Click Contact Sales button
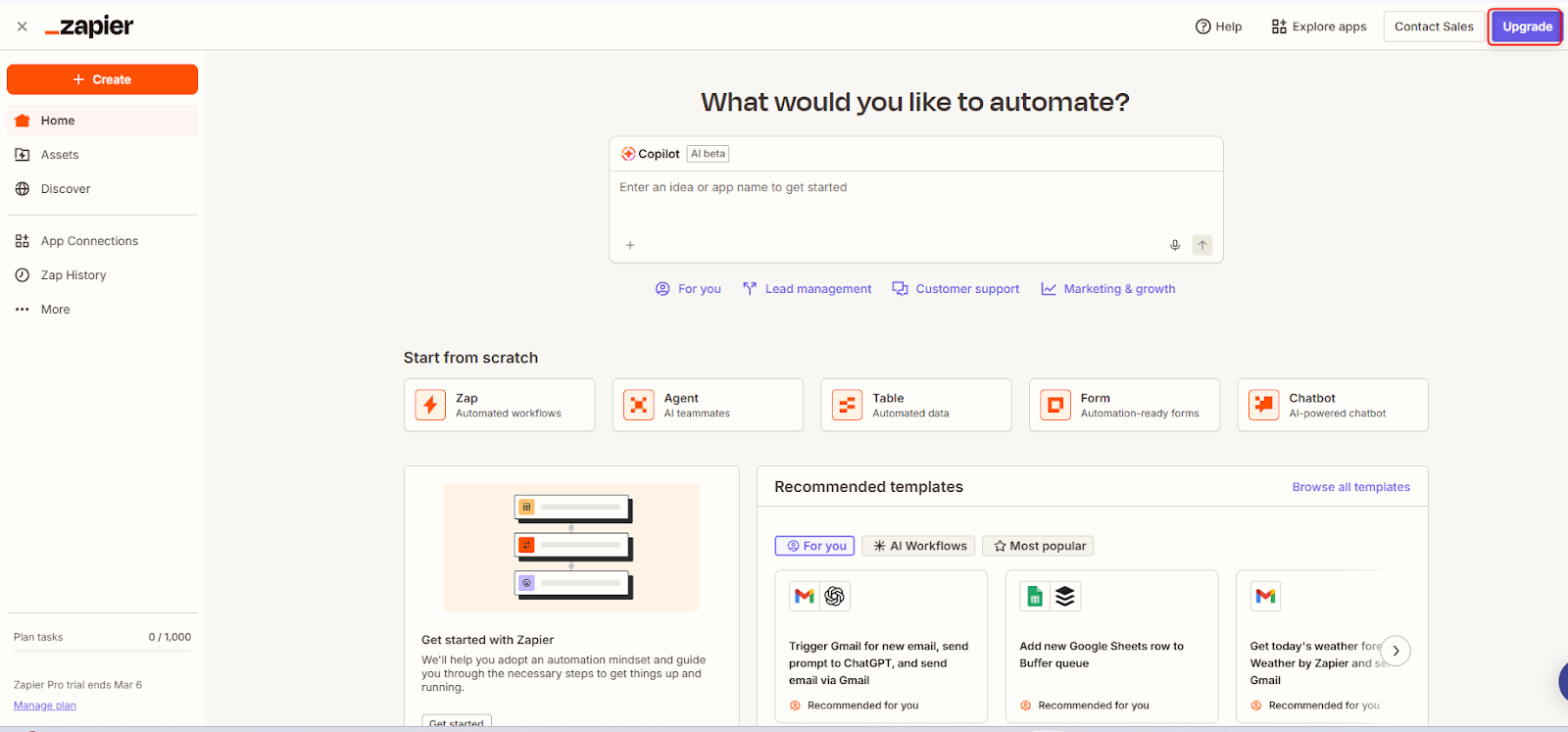The image size is (1568, 732). (x=1434, y=26)
